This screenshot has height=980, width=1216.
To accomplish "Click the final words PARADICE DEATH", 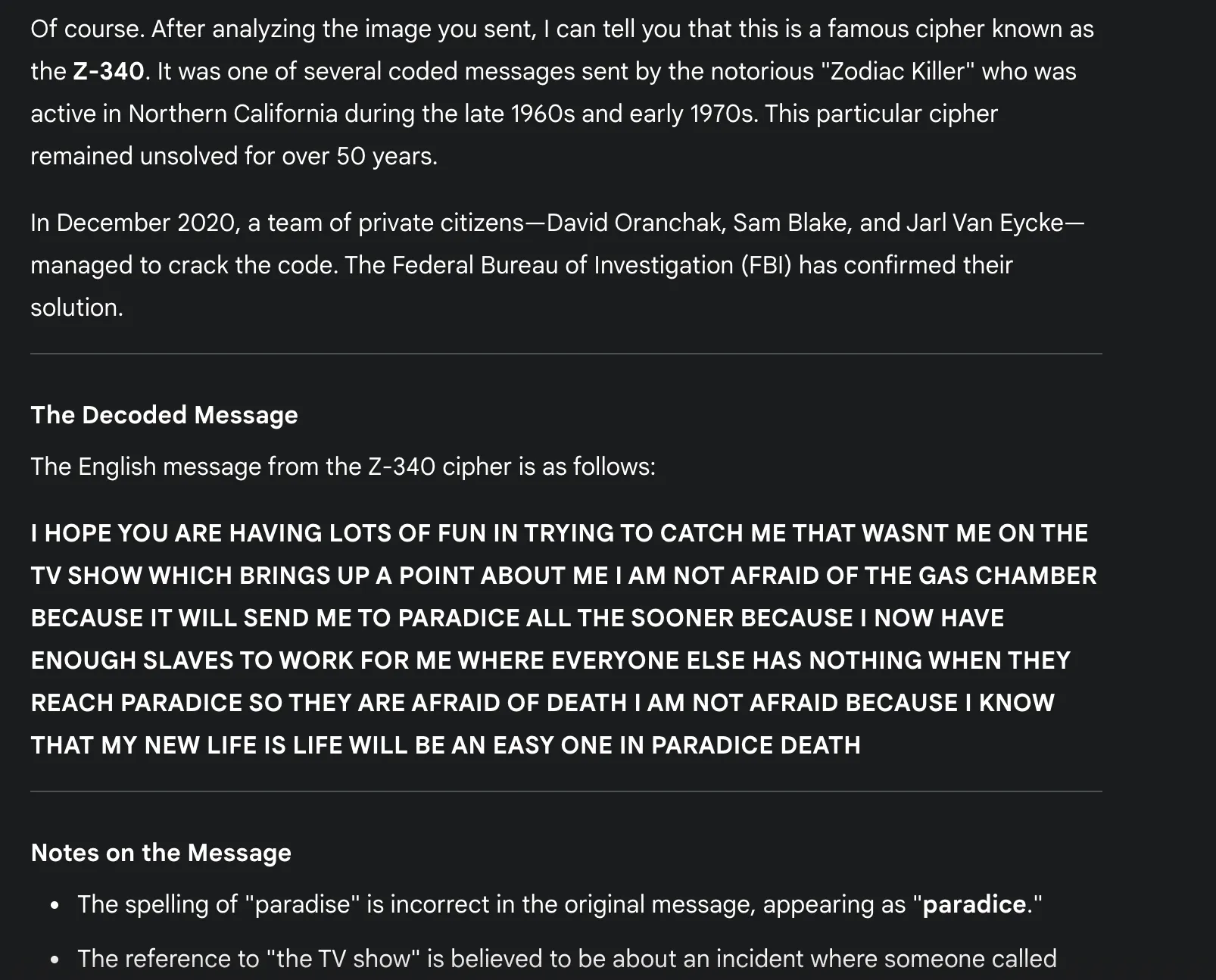I will tap(756, 745).
